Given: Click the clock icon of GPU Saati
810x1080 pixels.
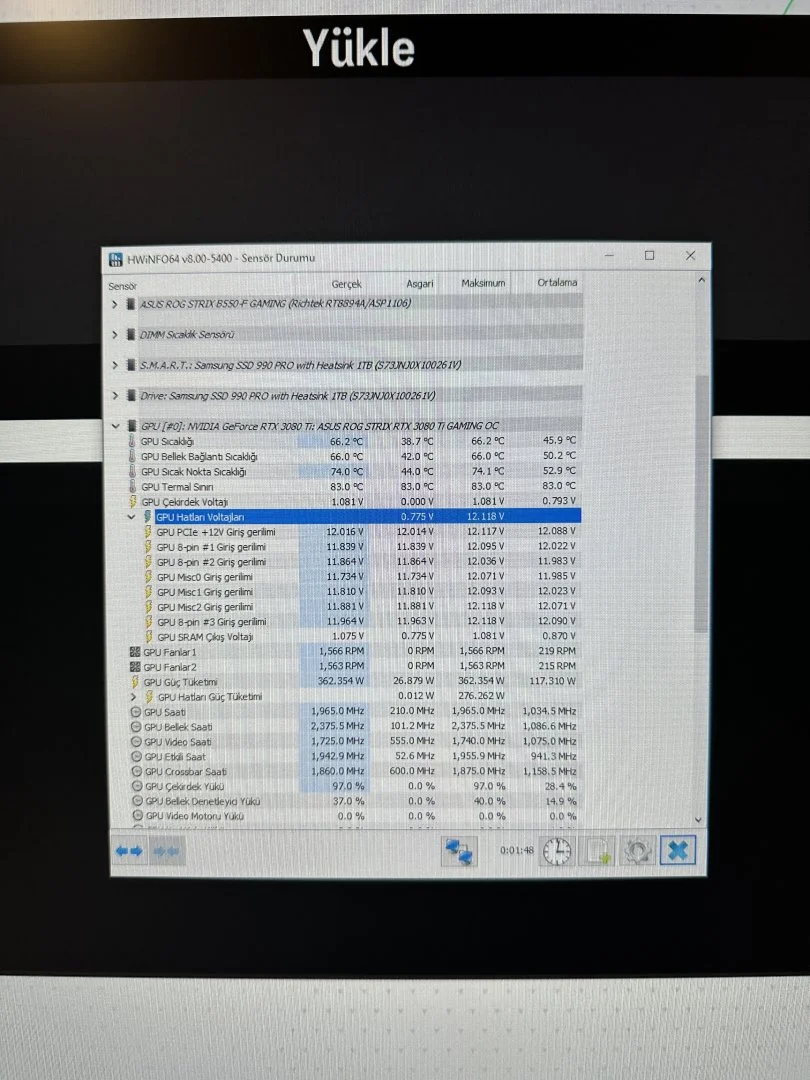Looking at the screenshot, I should point(136,712).
